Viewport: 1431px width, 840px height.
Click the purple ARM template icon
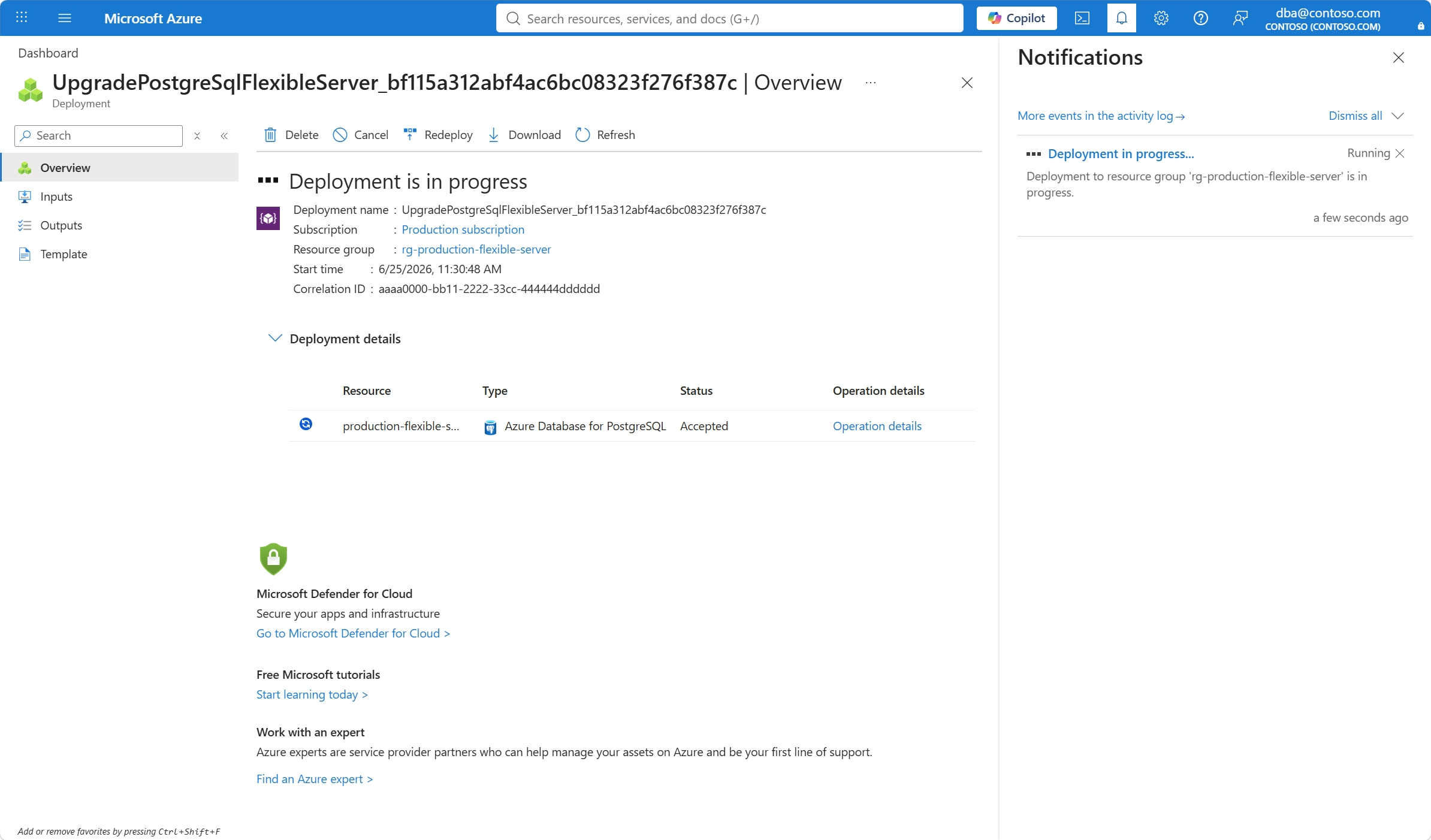[268, 218]
